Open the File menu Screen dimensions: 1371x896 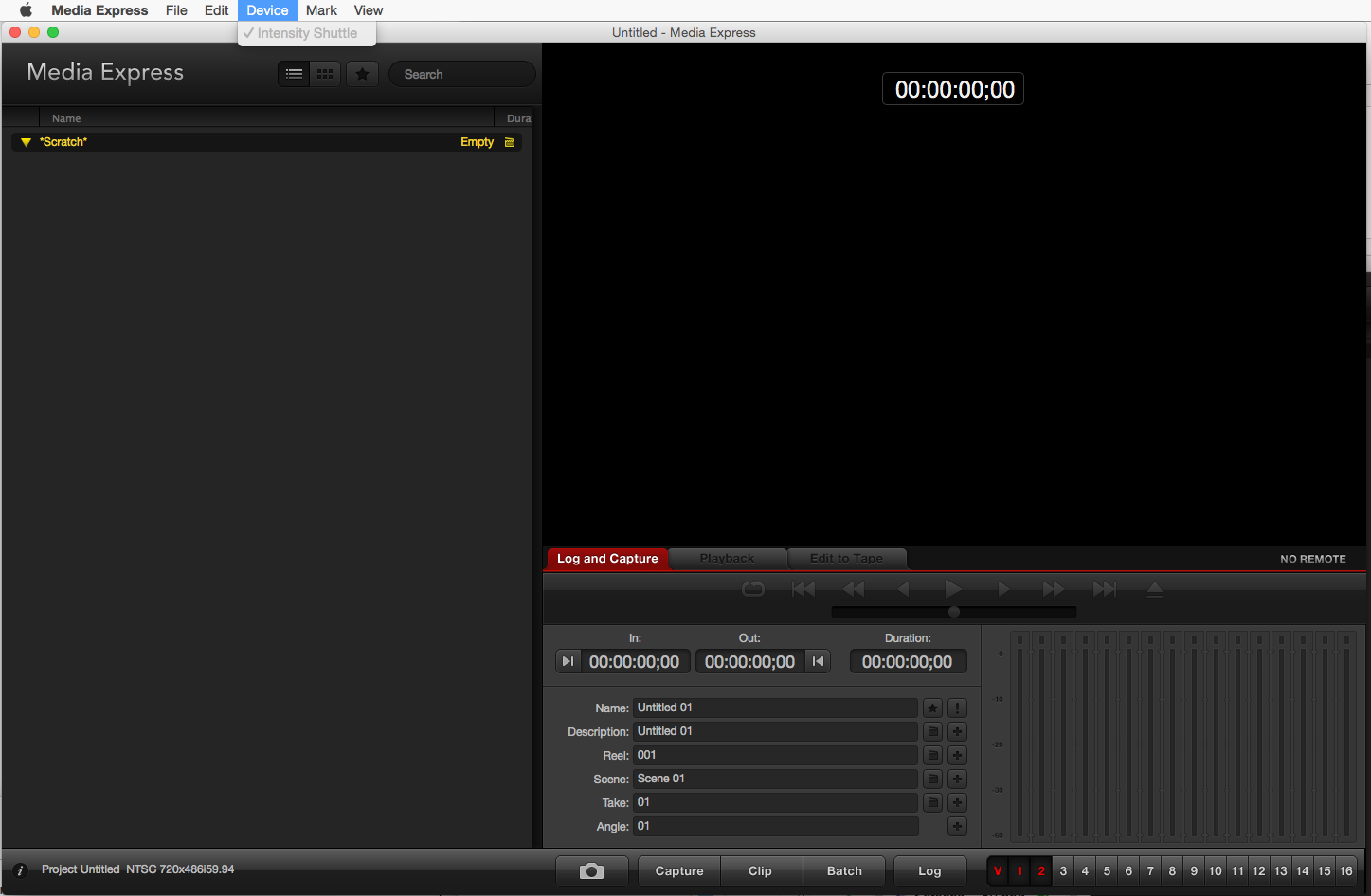176,10
